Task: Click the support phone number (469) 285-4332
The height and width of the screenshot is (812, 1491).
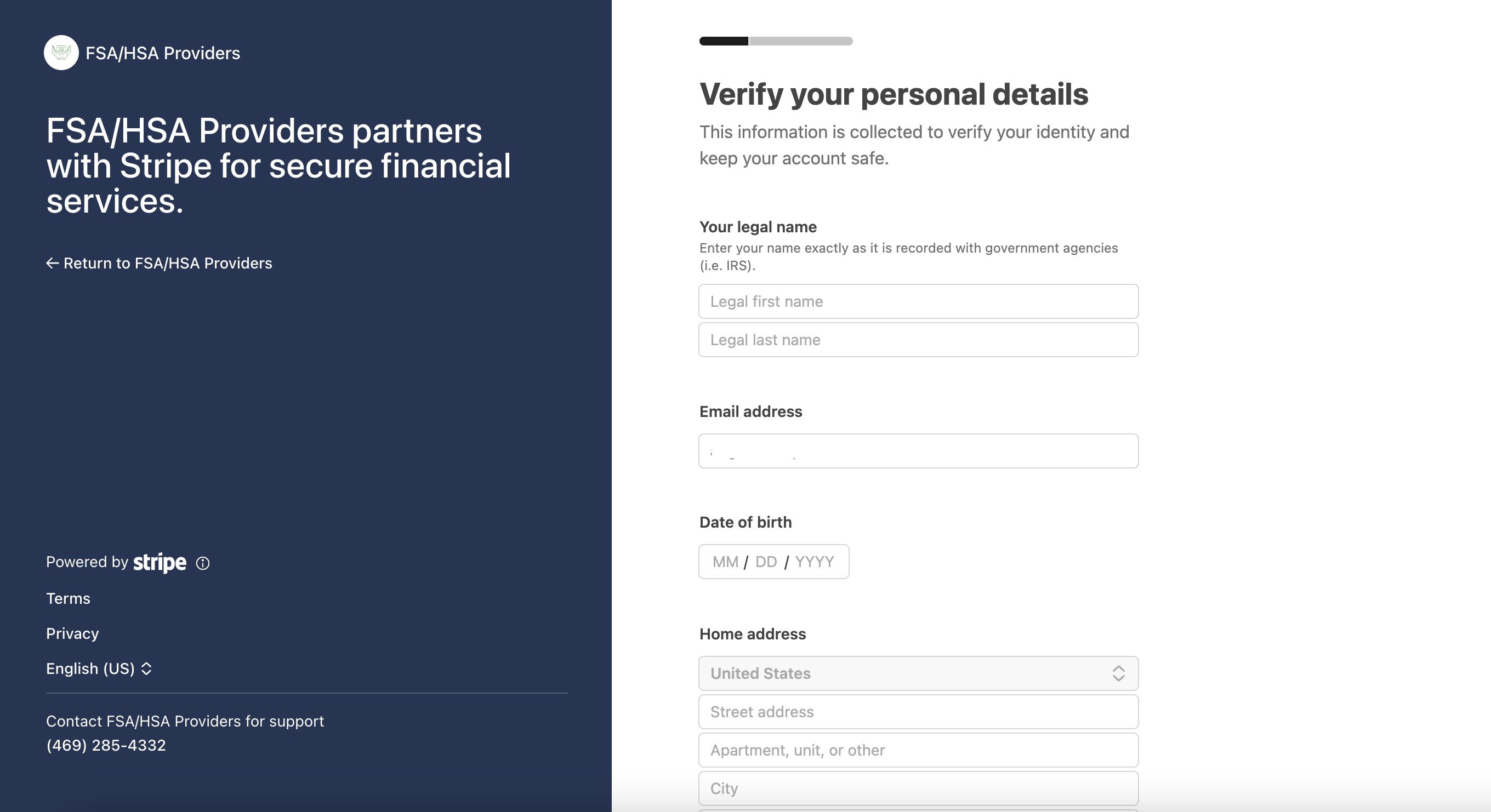Action: coord(106,746)
